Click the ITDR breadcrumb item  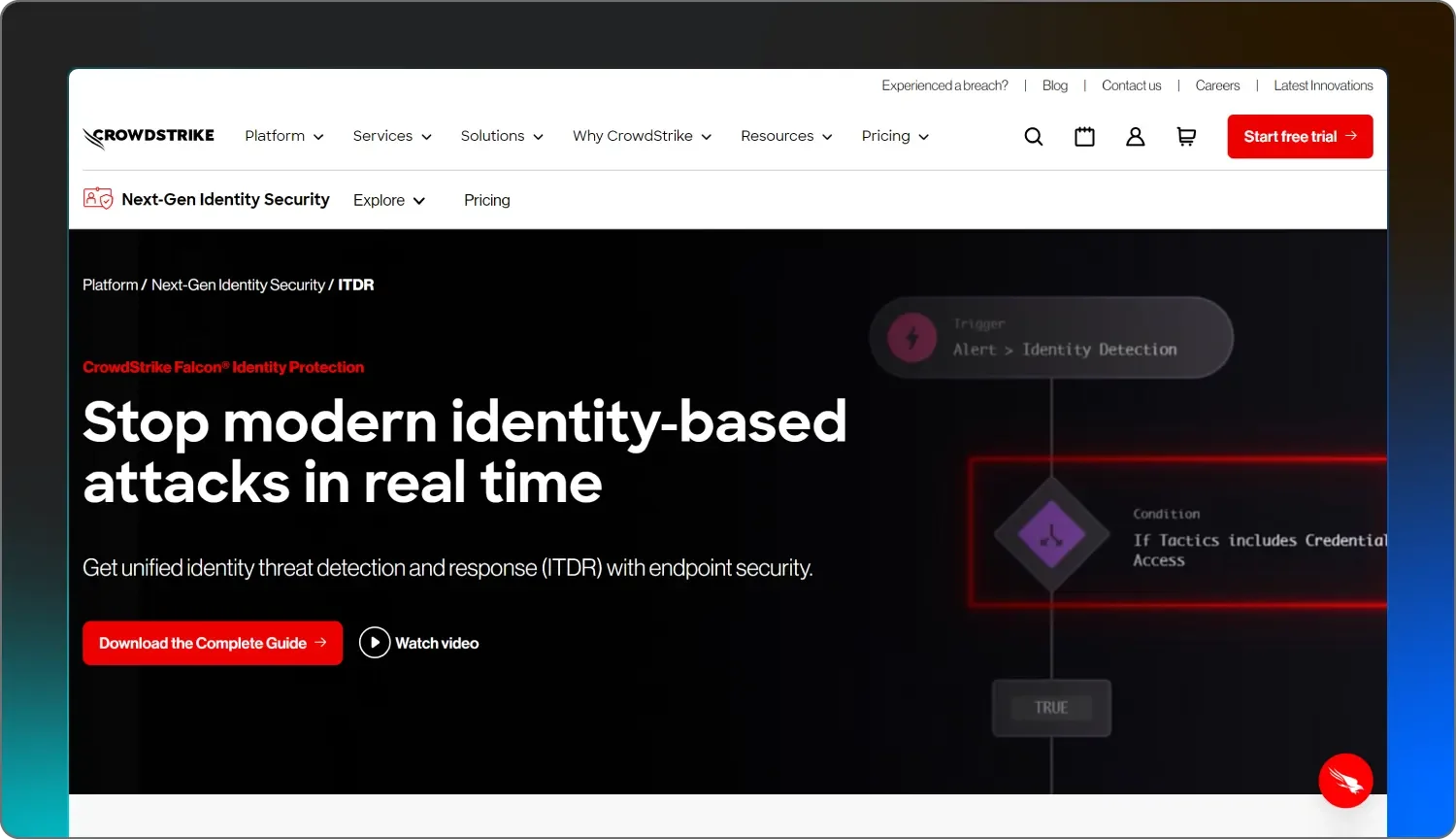pos(356,285)
